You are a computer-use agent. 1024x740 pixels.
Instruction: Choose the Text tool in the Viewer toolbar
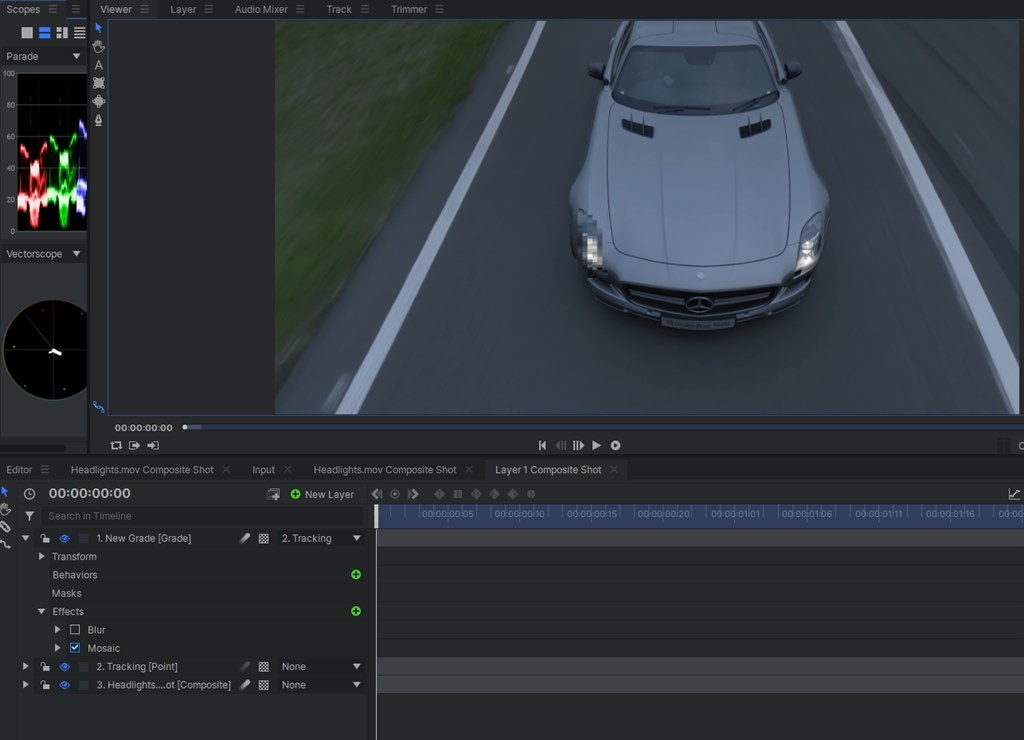[97, 63]
